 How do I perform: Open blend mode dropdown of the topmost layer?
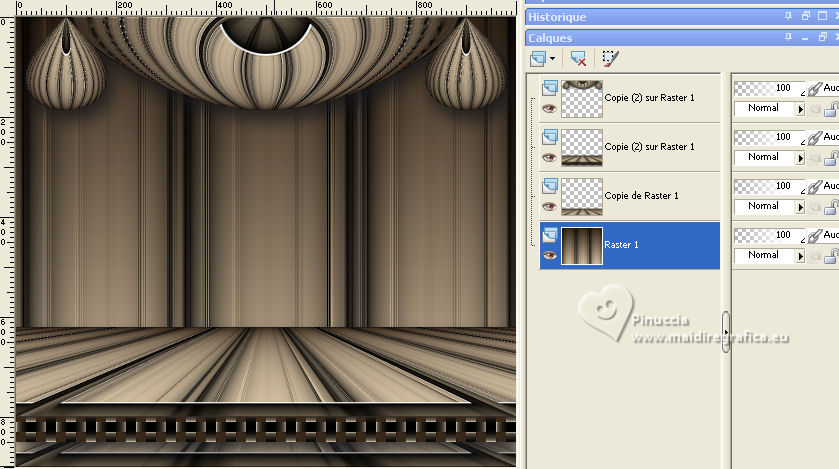(769, 108)
